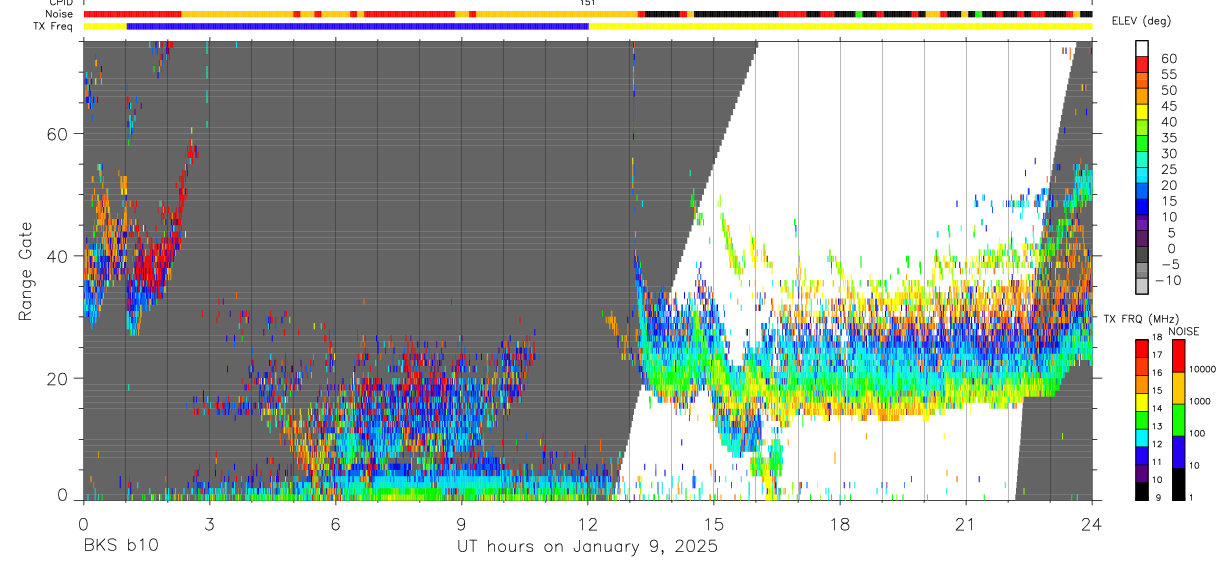Viewport: 1228px width, 567px height.
Task: Click the "12" tick on the UT hours axis
Action: click(588, 523)
